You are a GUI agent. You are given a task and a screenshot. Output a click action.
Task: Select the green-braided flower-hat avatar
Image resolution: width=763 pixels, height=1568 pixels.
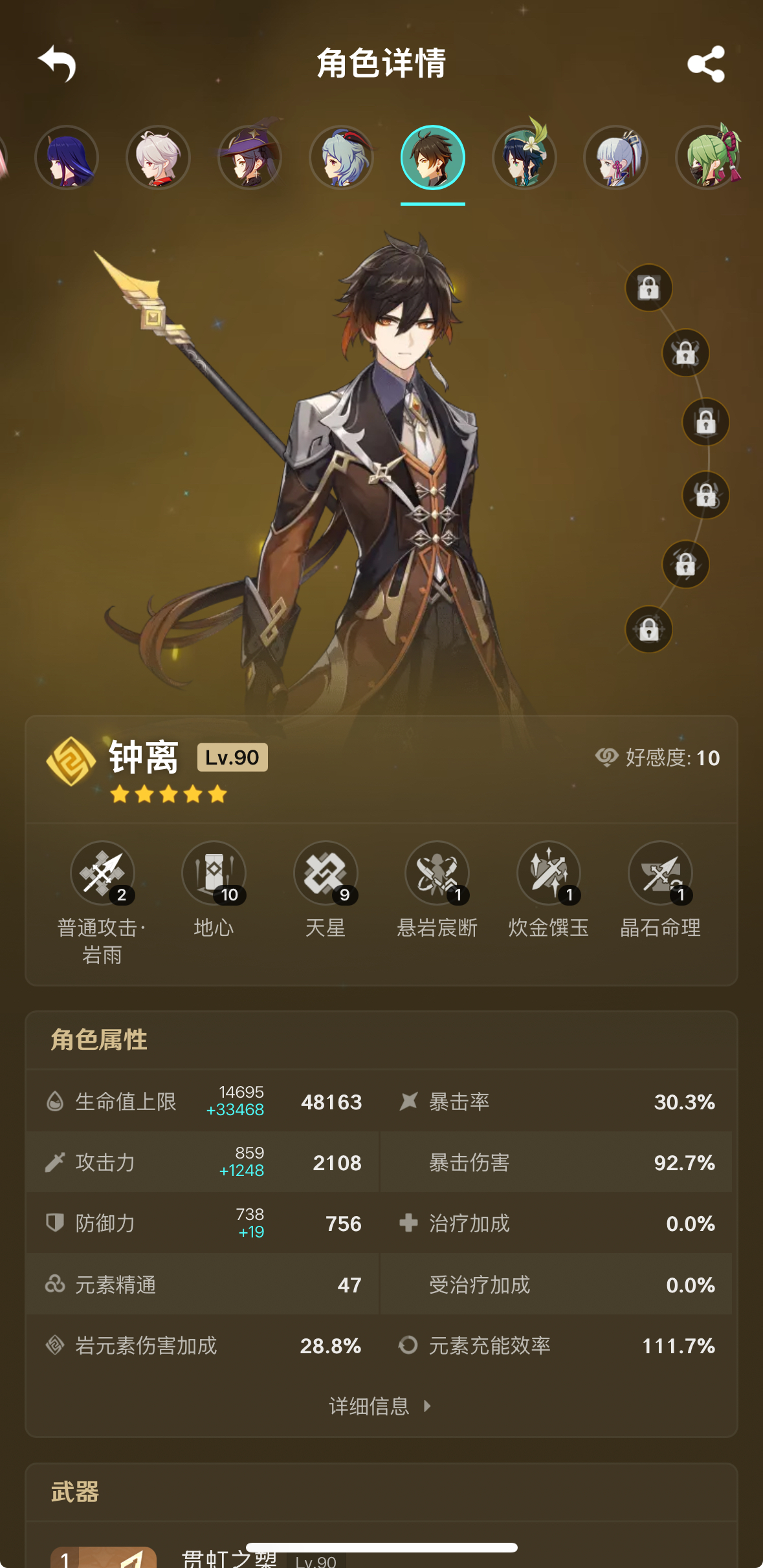click(524, 157)
